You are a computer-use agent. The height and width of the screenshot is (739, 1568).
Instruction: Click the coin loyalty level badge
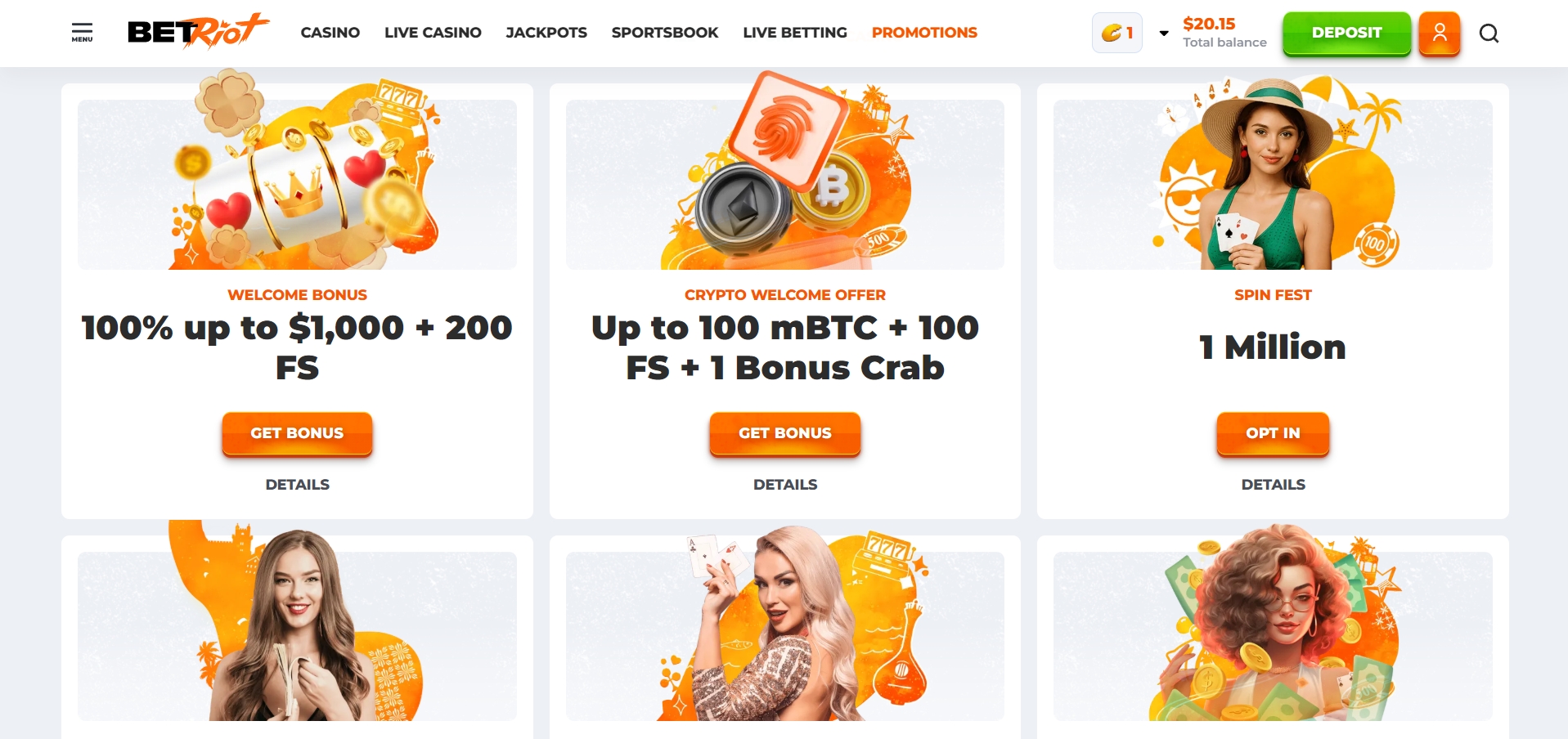[1117, 34]
